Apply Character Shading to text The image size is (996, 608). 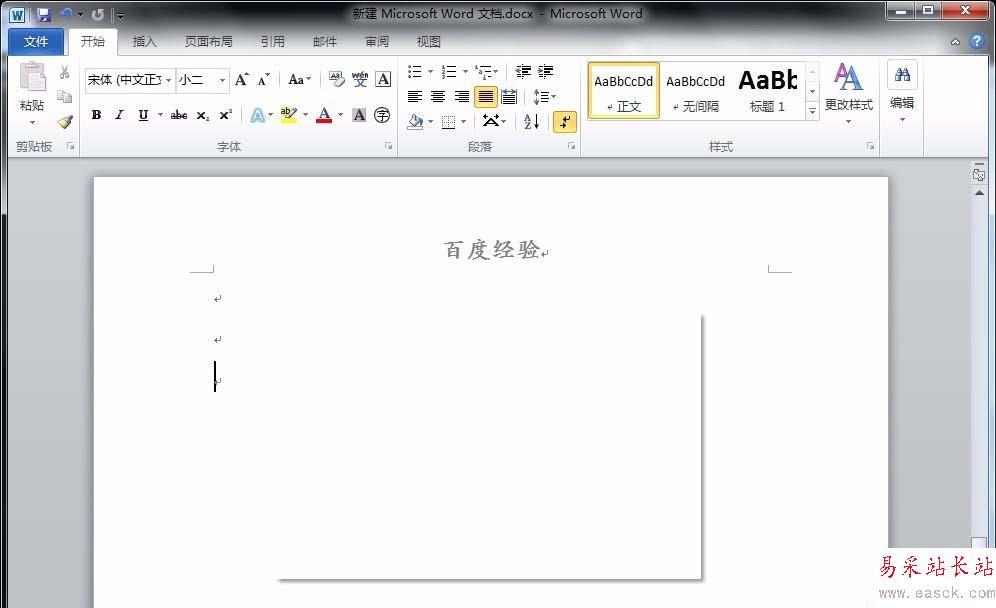[x=359, y=115]
